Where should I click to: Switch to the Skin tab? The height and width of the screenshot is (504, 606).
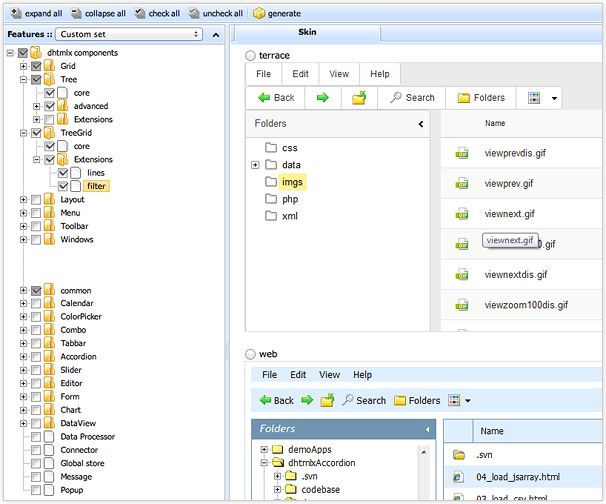coord(307,32)
